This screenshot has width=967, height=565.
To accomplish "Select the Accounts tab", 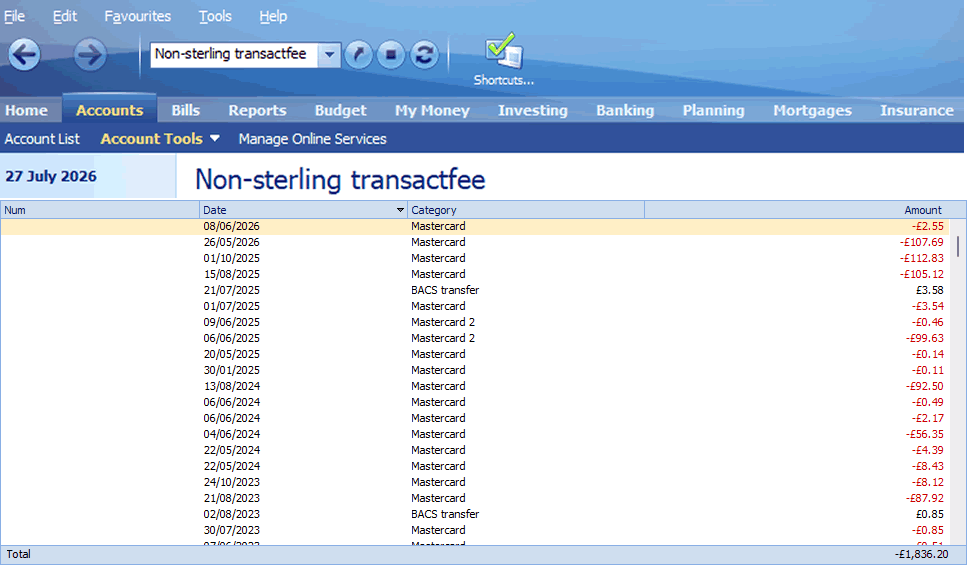I will point(110,110).
